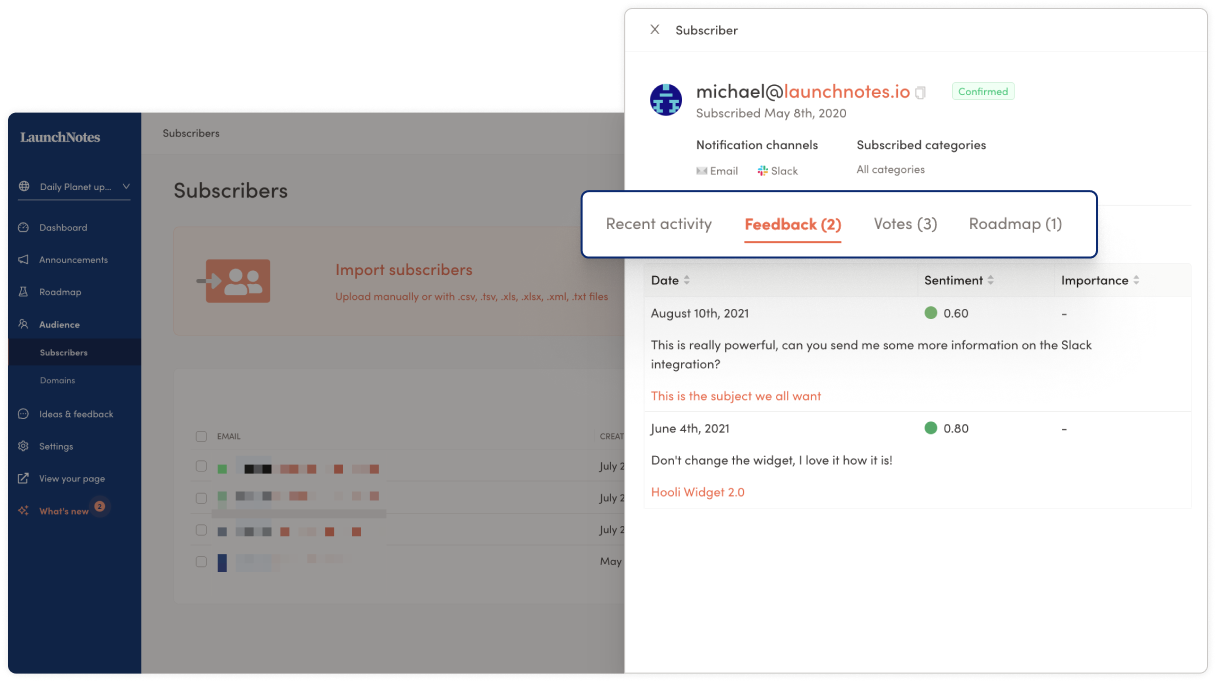Select Subscribers under Audience
The width and height of the screenshot is (1216, 682).
click(x=64, y=353)
